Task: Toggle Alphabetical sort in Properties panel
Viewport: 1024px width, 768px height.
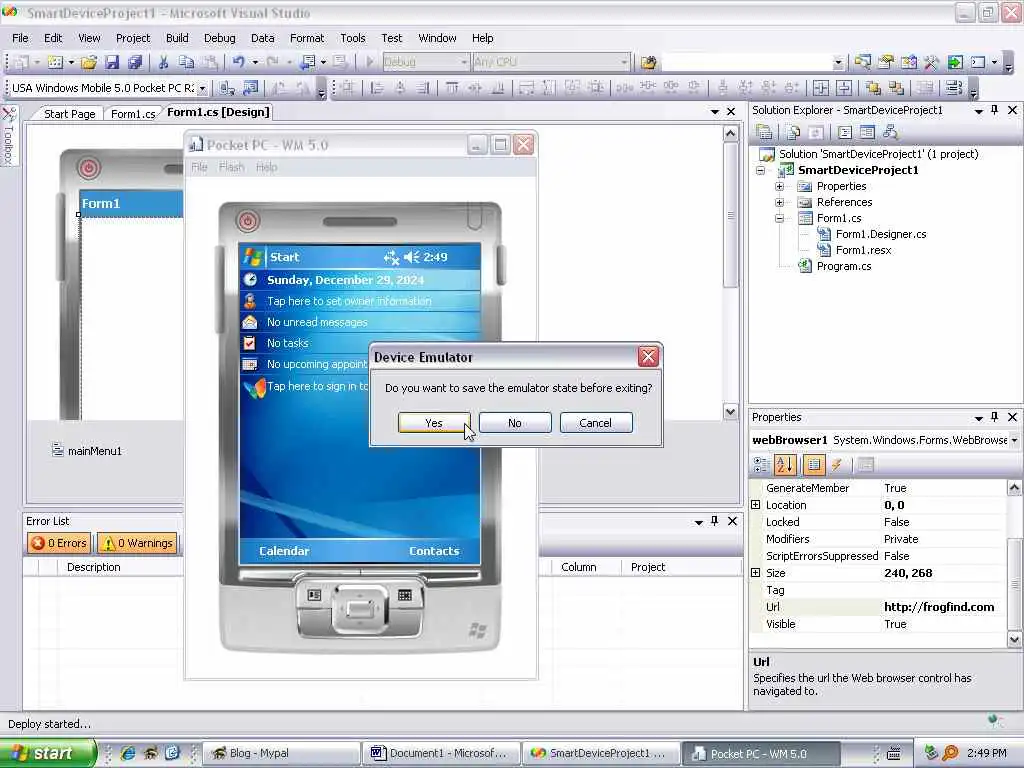Action: click(x=784, y=464)
